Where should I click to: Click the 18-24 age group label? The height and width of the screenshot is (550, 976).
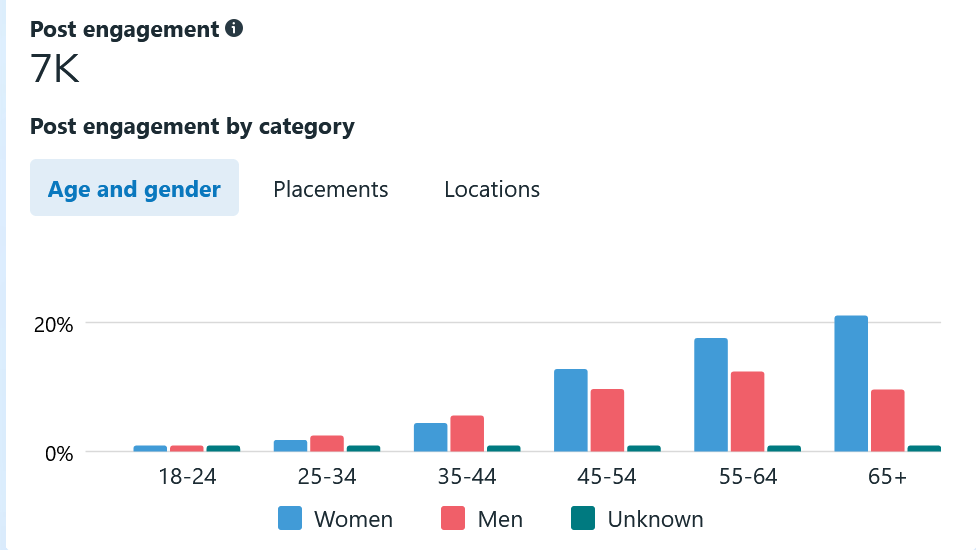coord(187,477)
